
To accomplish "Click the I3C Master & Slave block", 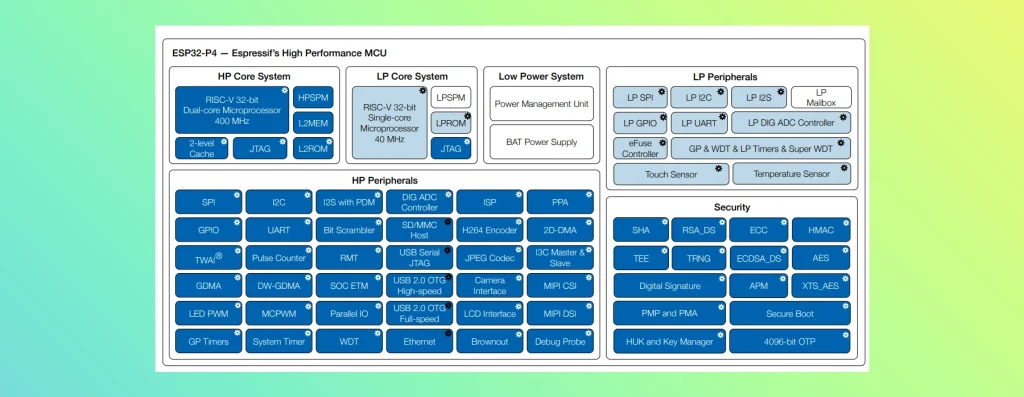I will [560, 258].
